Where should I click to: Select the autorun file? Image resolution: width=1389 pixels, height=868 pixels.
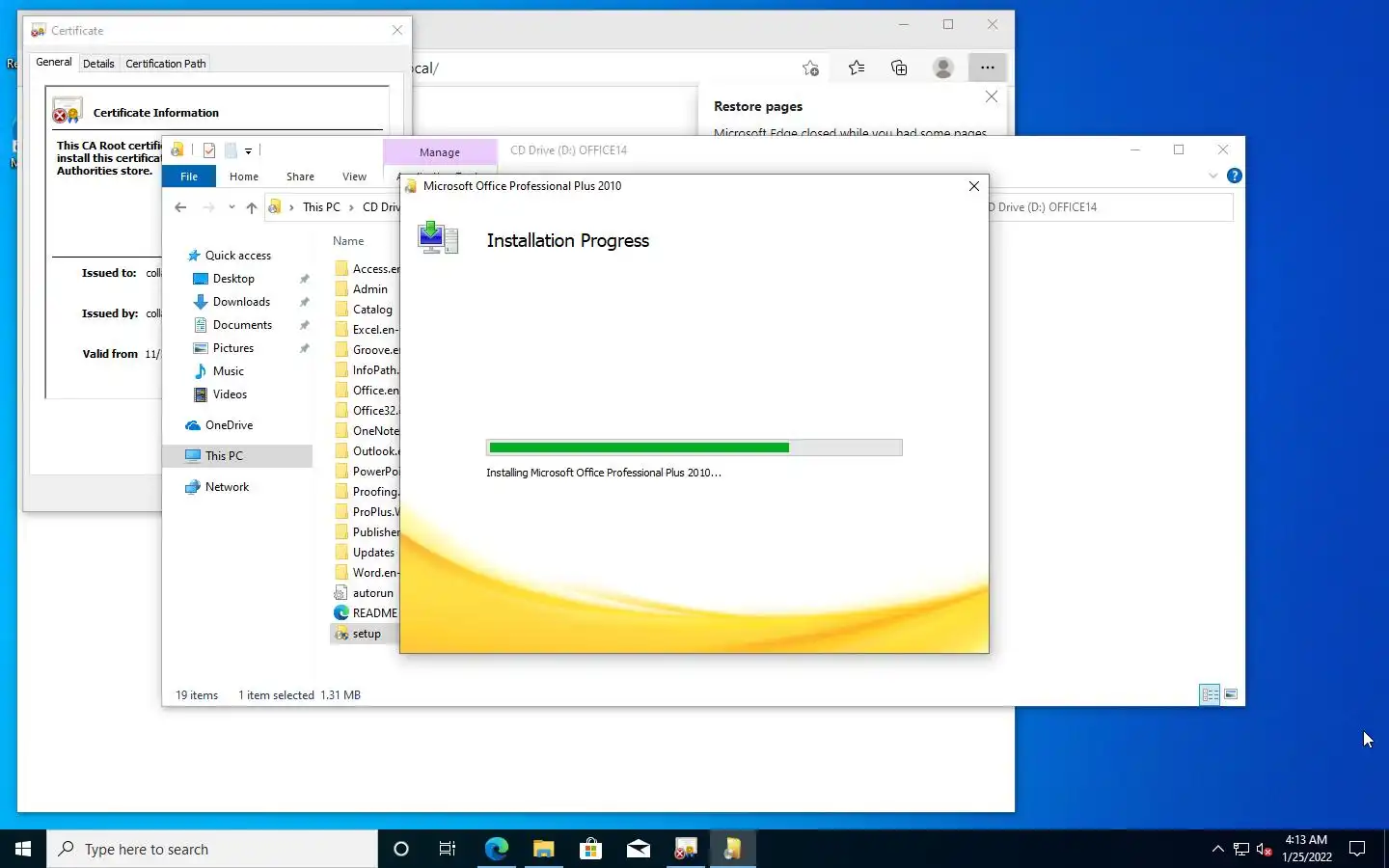point(372,593)
